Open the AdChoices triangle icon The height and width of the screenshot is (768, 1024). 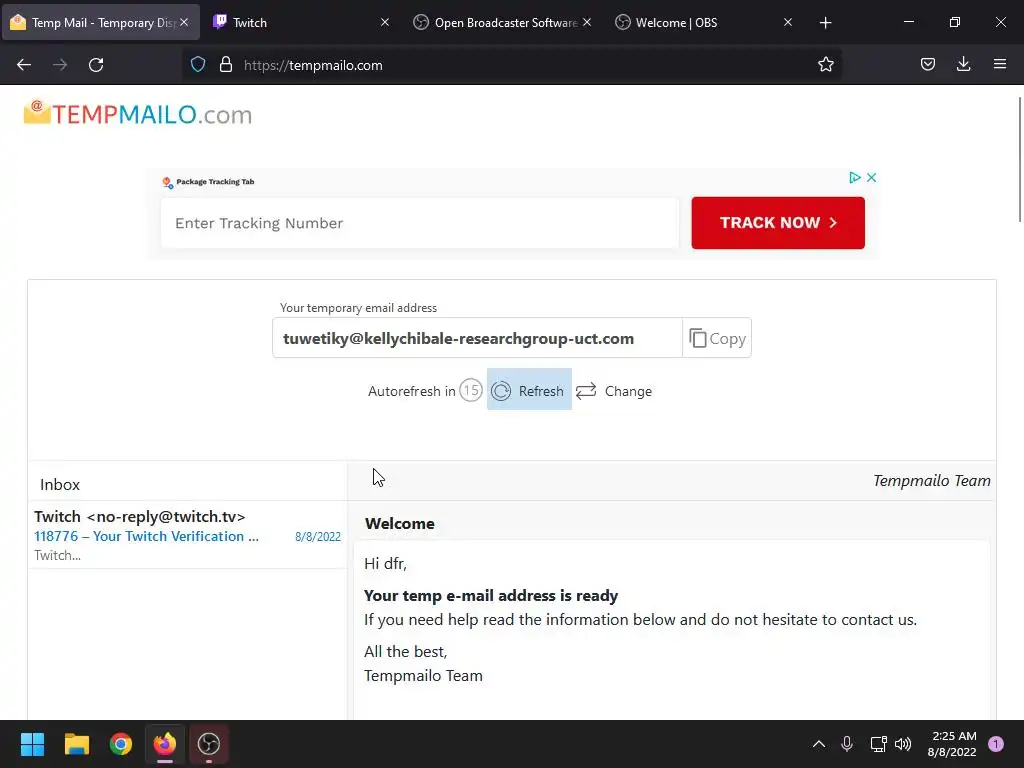click(854, 178)
